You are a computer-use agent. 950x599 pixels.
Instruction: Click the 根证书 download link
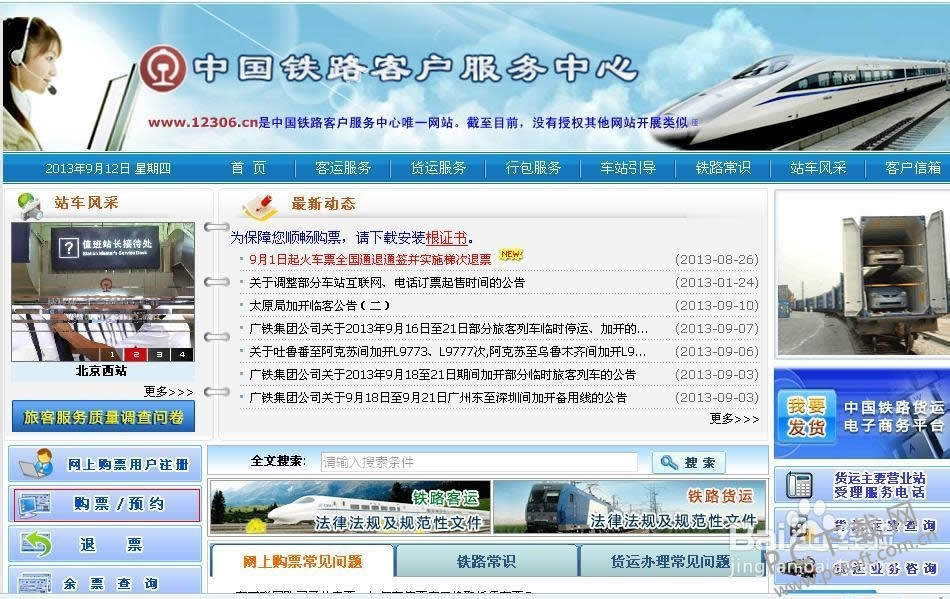[x=446, y=238]
